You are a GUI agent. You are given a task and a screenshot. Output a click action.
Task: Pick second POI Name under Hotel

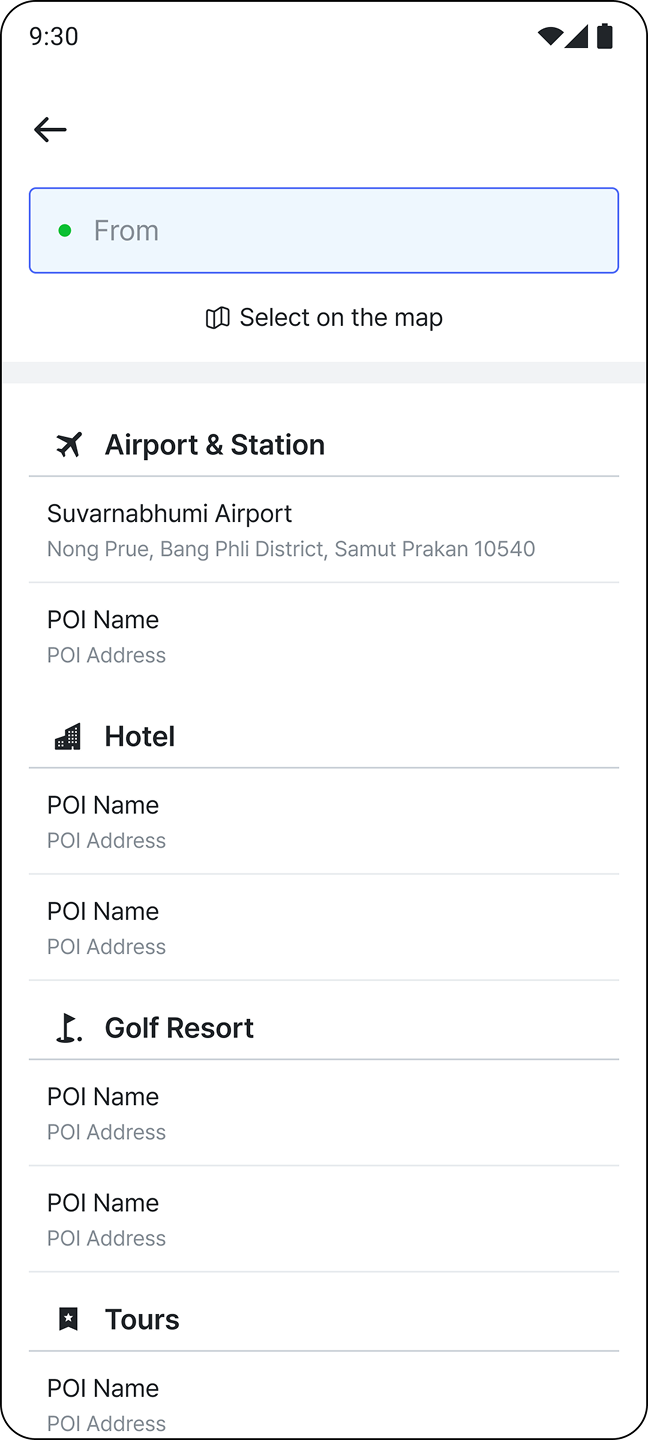323,928
